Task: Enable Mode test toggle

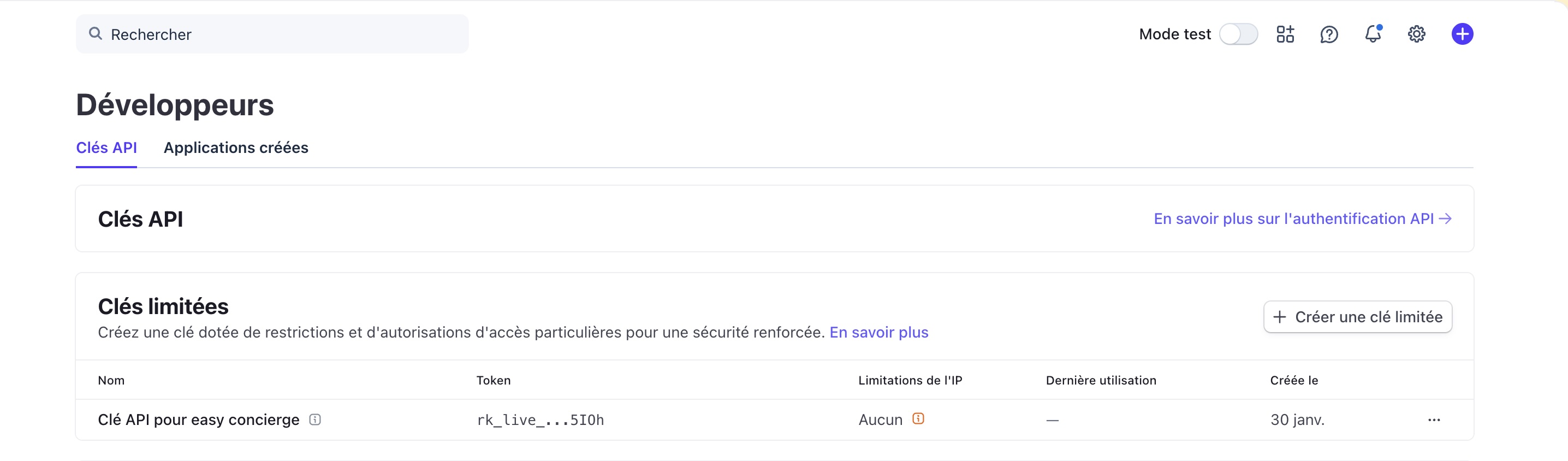Action: tap(1239, 34)
